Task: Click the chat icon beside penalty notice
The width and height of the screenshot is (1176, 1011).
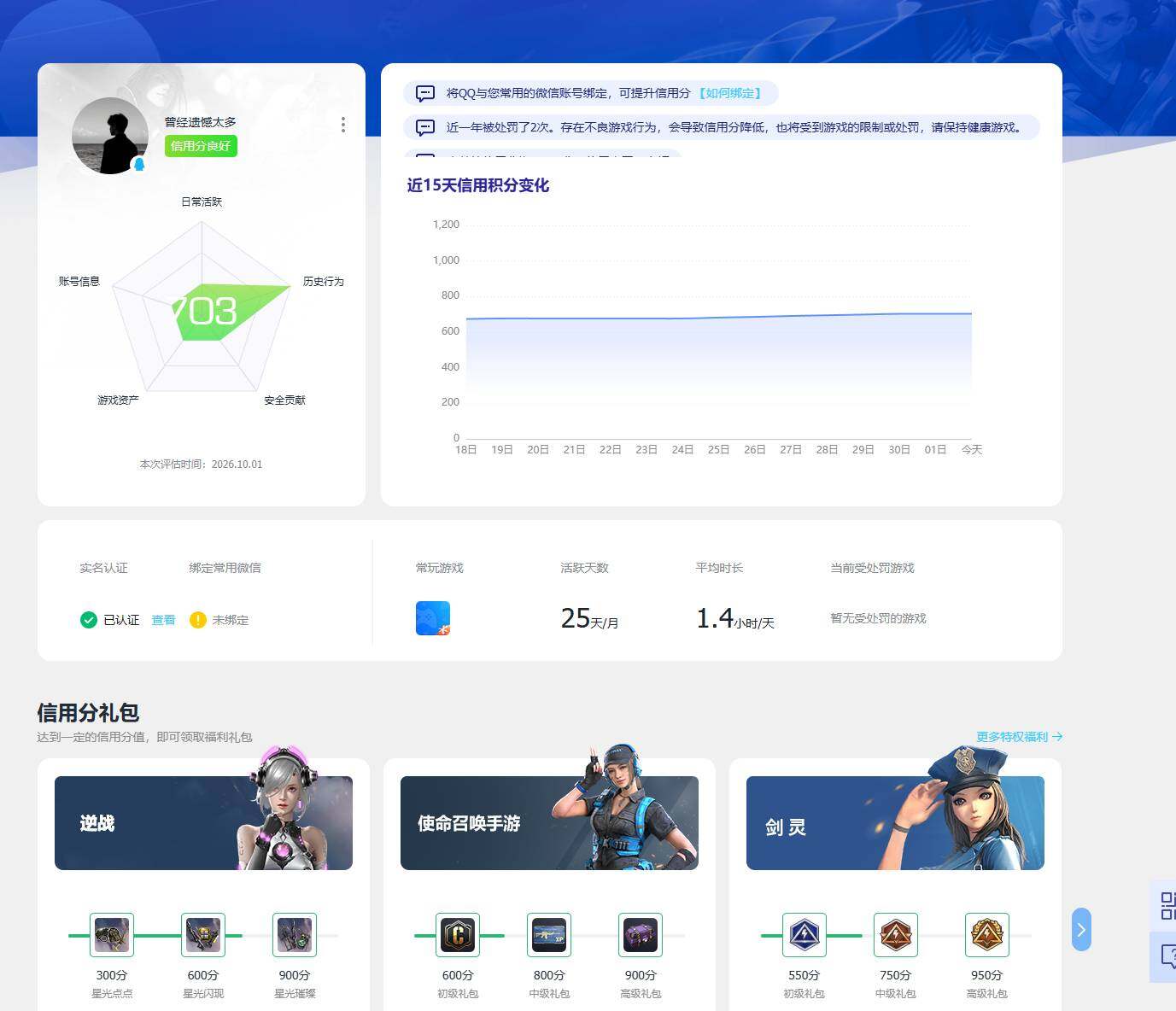Action: point(425,127)
